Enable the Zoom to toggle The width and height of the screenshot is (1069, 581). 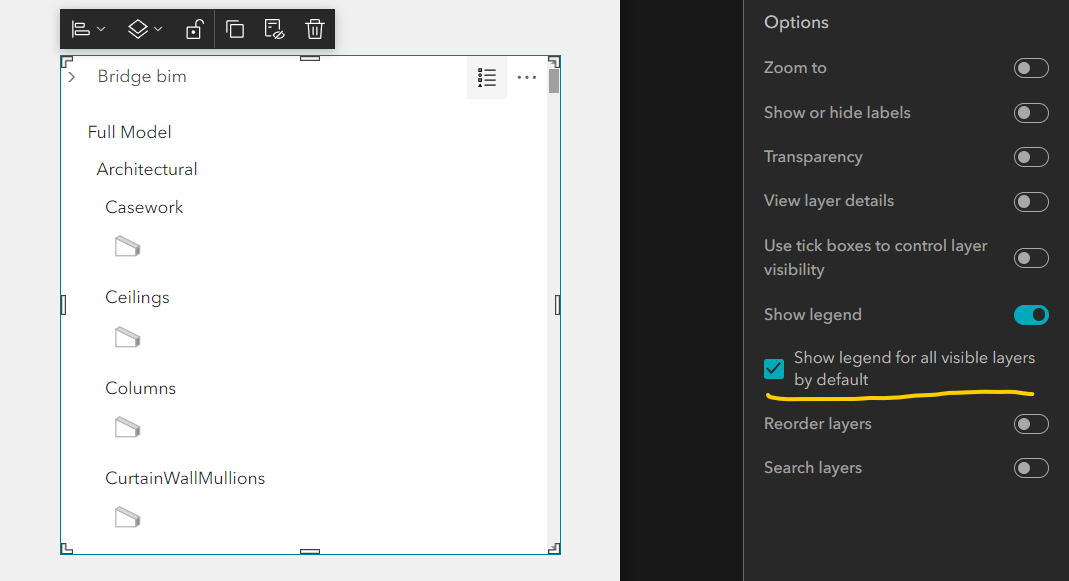1031,68
